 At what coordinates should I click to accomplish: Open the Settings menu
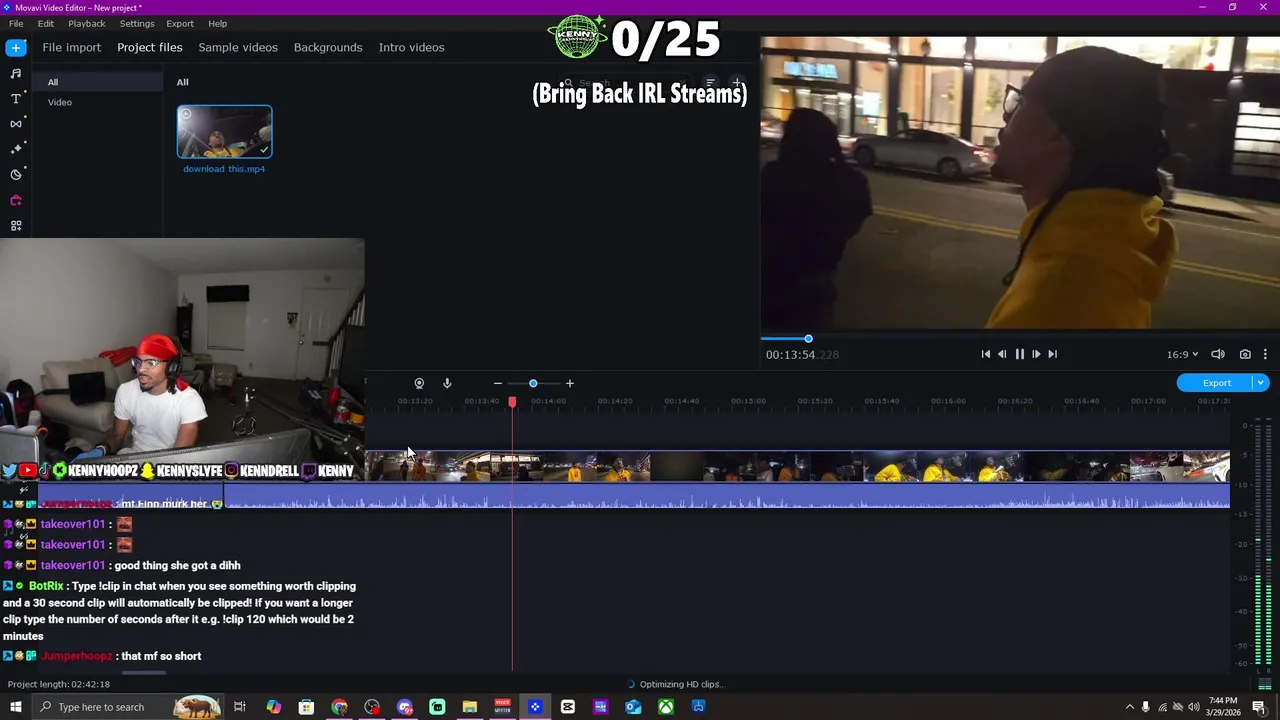(x=137, y=23)
